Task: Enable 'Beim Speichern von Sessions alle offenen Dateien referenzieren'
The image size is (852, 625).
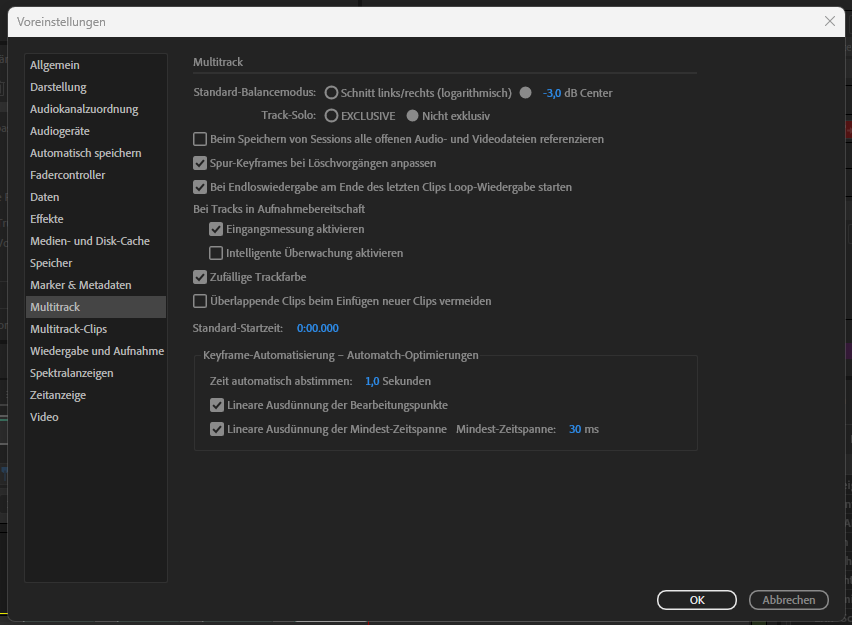Action: 198,139
